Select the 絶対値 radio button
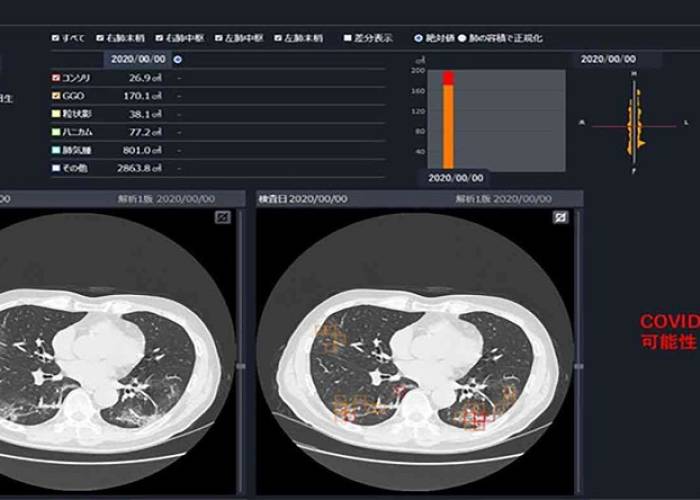The width and height of the screenshot is (700, 500). point(418,38)
